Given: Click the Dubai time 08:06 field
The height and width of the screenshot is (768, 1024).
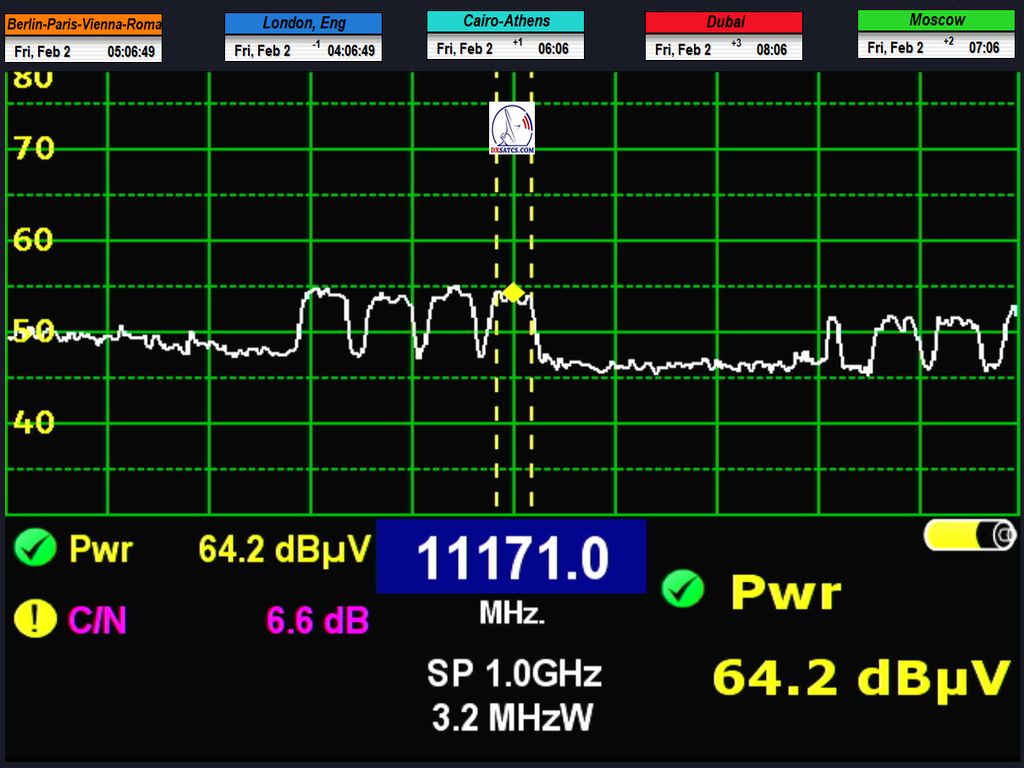Looking at the screenshot, I should pyautogui.click(x=771, y=49).
